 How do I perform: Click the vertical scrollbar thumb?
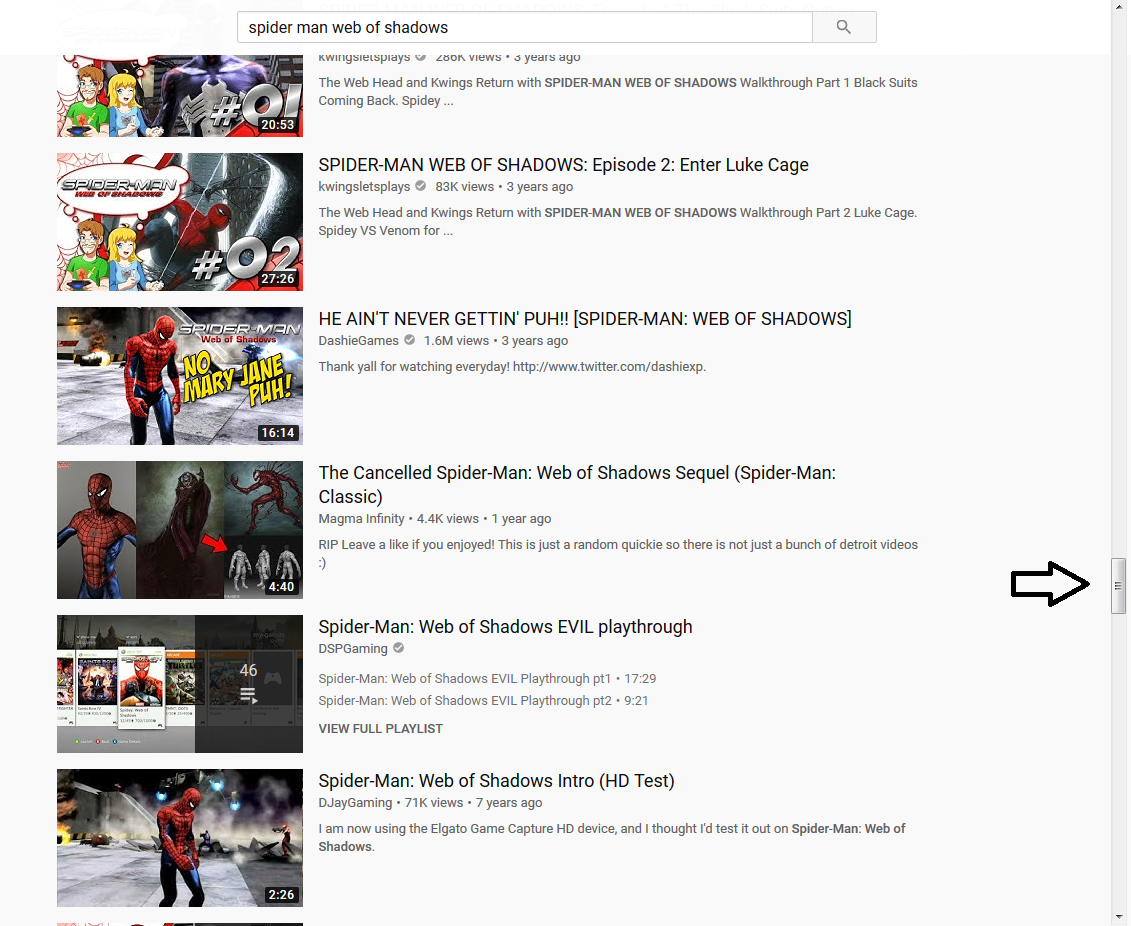point(1119,586)
